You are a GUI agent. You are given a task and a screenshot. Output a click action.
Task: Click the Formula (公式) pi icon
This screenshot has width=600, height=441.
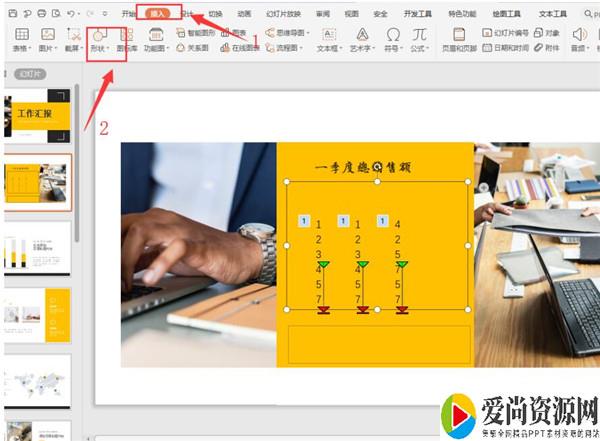coord(420,34)
